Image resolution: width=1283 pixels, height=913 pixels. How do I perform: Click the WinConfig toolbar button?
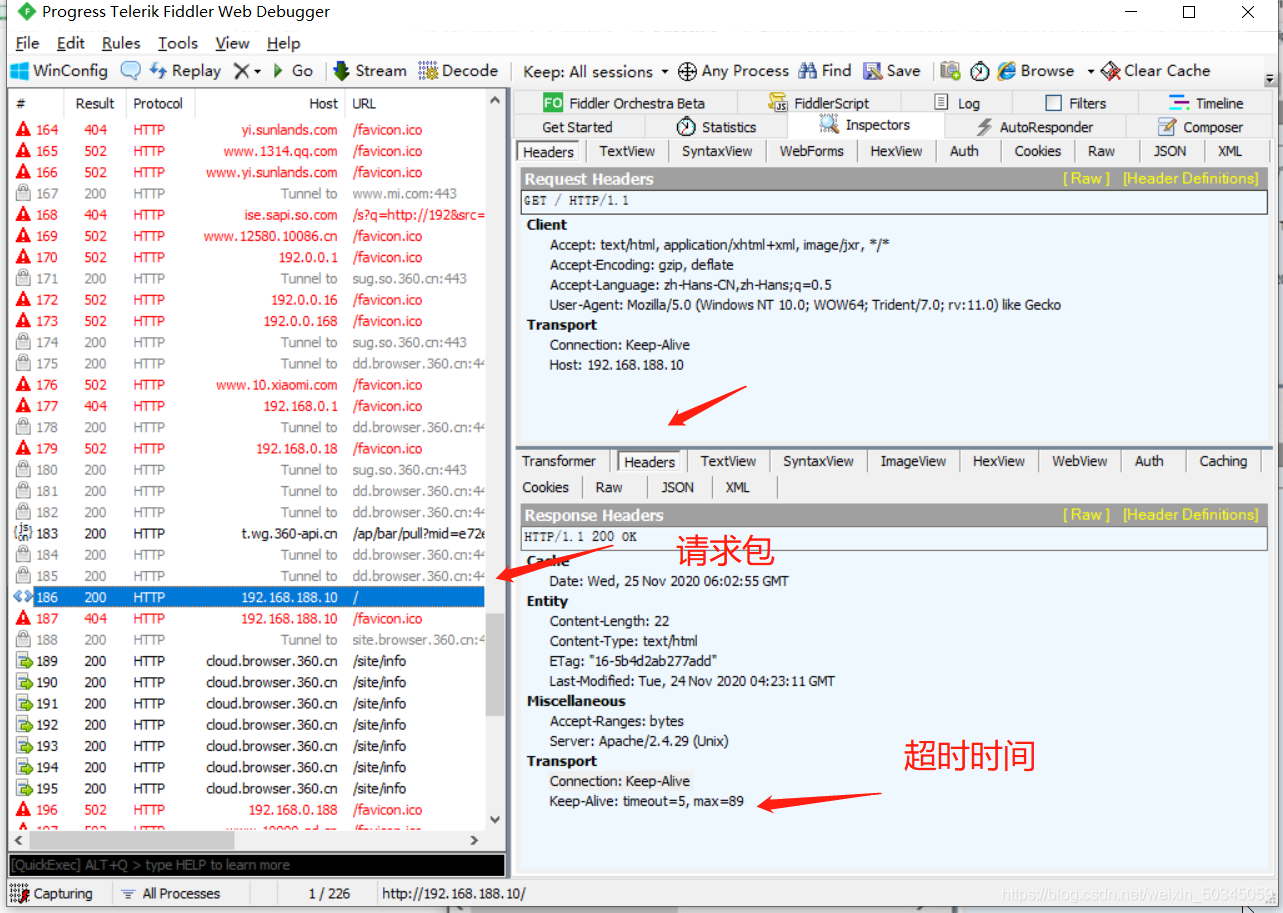(x=59, y=71)
